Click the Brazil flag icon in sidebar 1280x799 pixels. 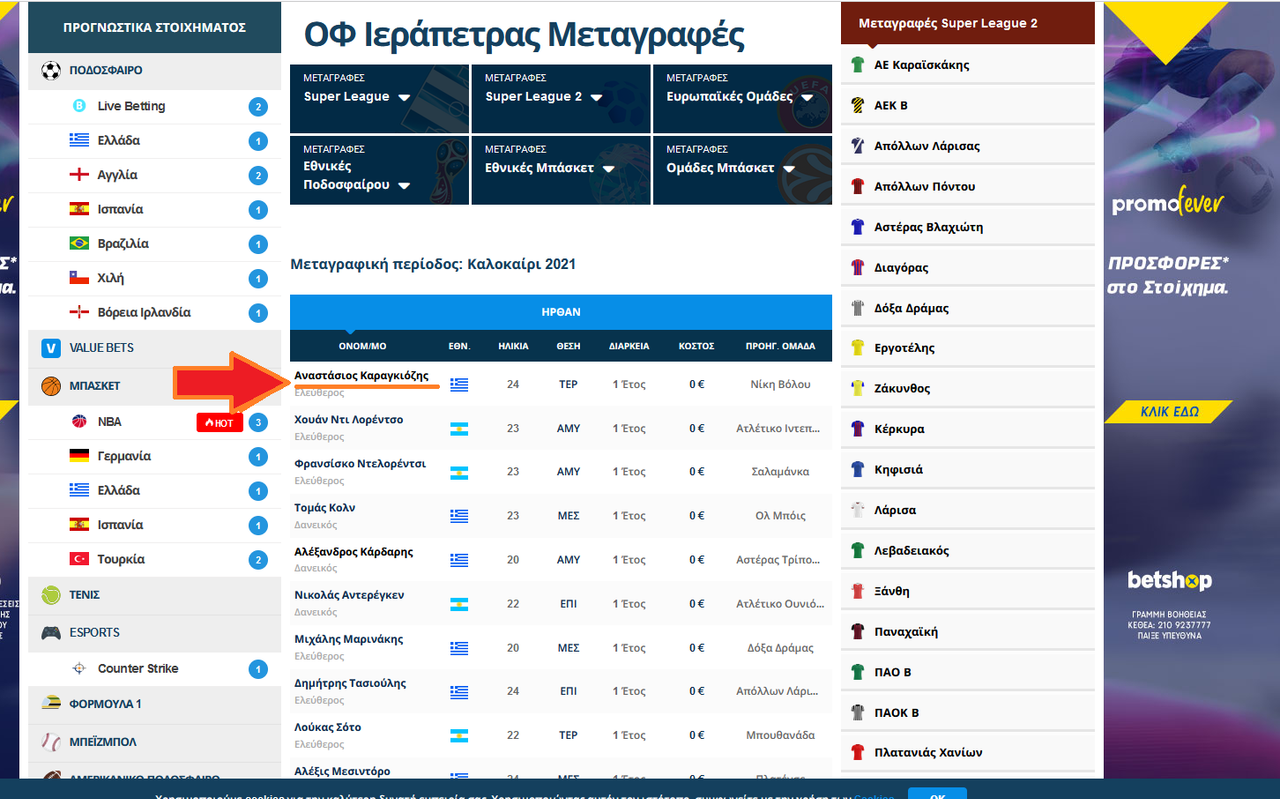point(79,244)
